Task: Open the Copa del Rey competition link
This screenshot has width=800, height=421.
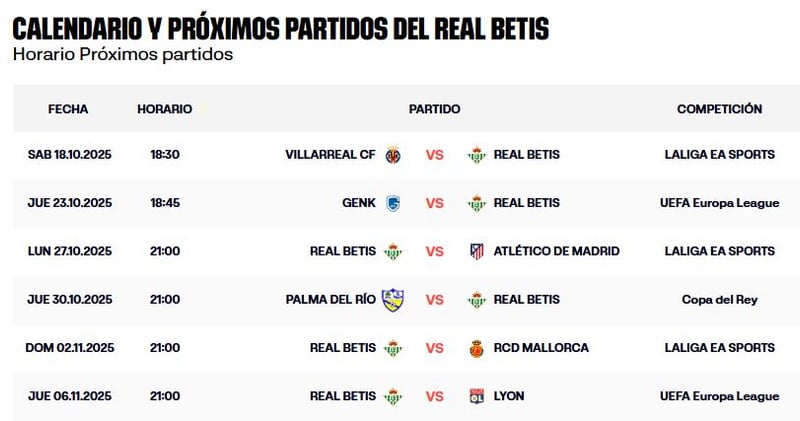Action: tap(719, 300)
